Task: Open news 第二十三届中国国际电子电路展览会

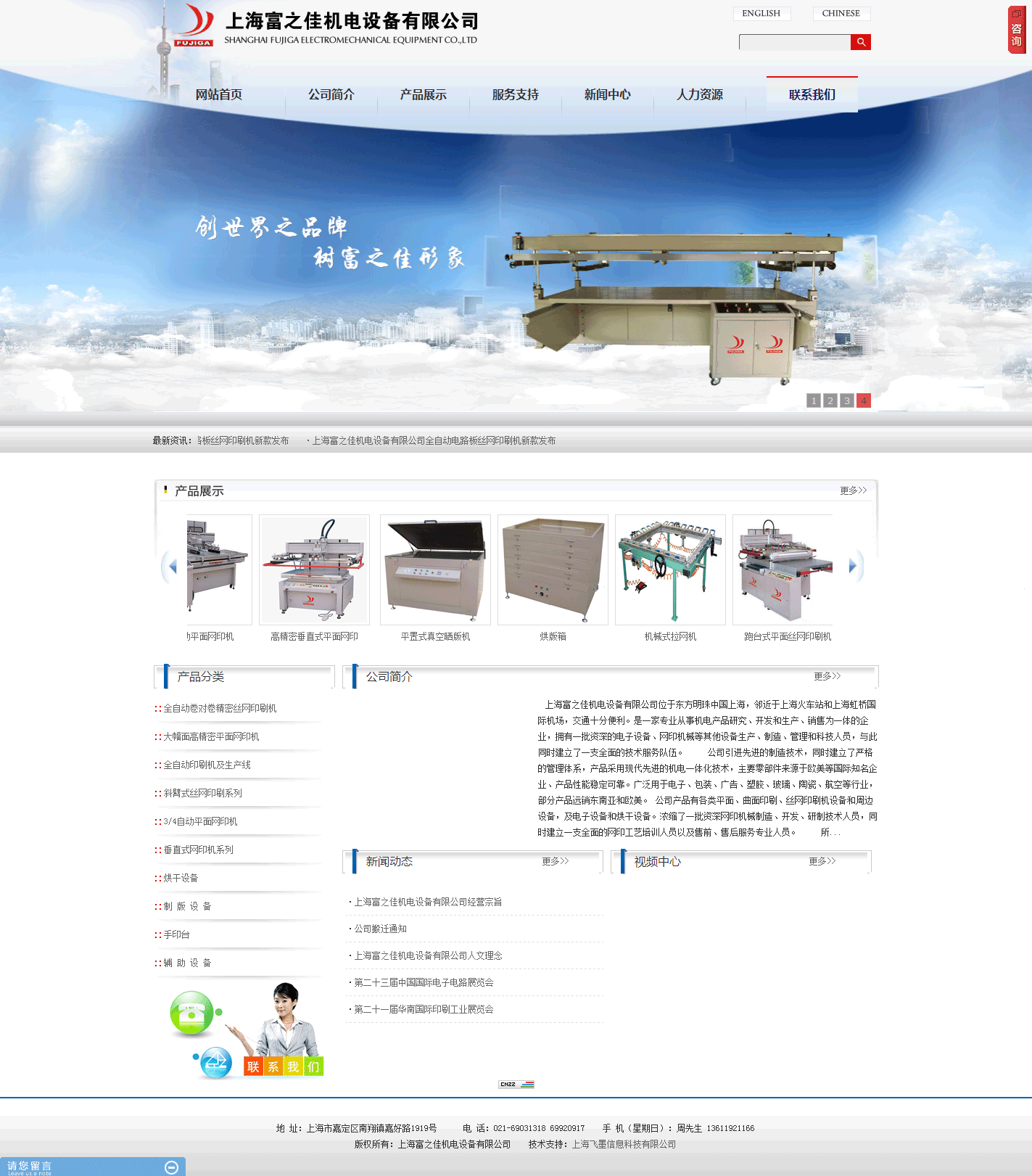Action: [424, 983]
